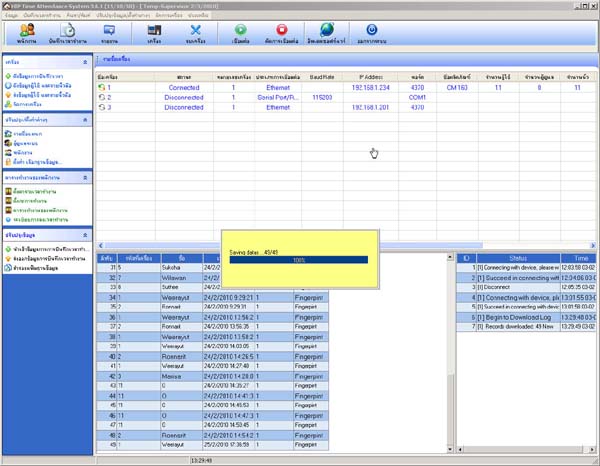Select attendance row 42 Manisa
Image resolution: width=600 pixels, height=466 pixels.
tap(212, 376)
